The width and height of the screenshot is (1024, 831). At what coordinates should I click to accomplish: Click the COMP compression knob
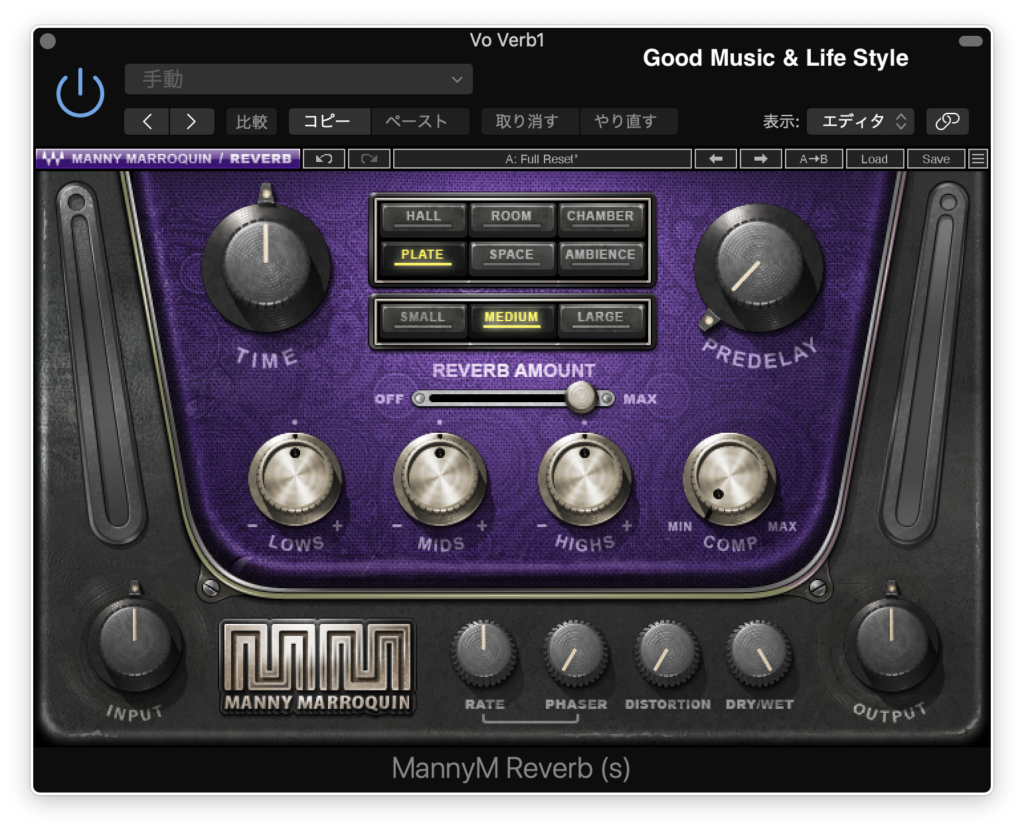click(729, 480)
